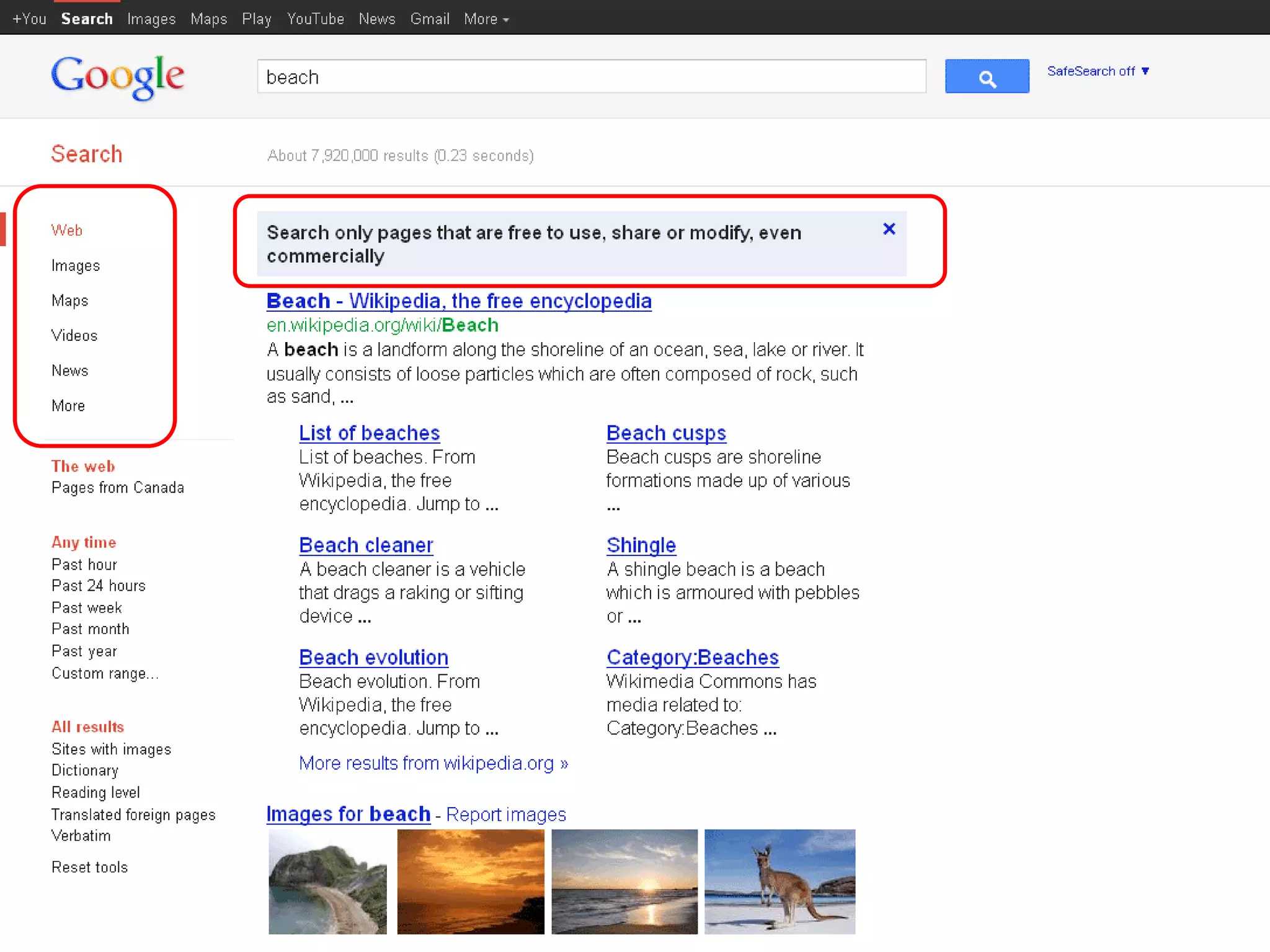Open the coastal cliff beach thumbnail

point(327,881)
